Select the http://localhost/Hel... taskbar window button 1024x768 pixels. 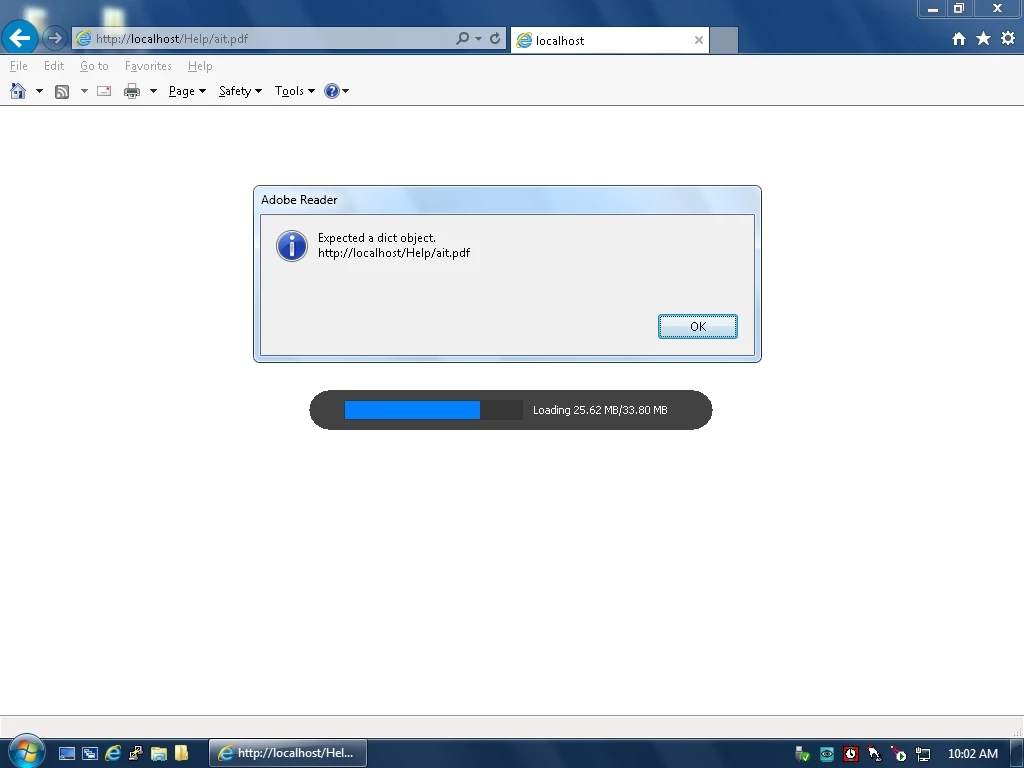[288, 753]
